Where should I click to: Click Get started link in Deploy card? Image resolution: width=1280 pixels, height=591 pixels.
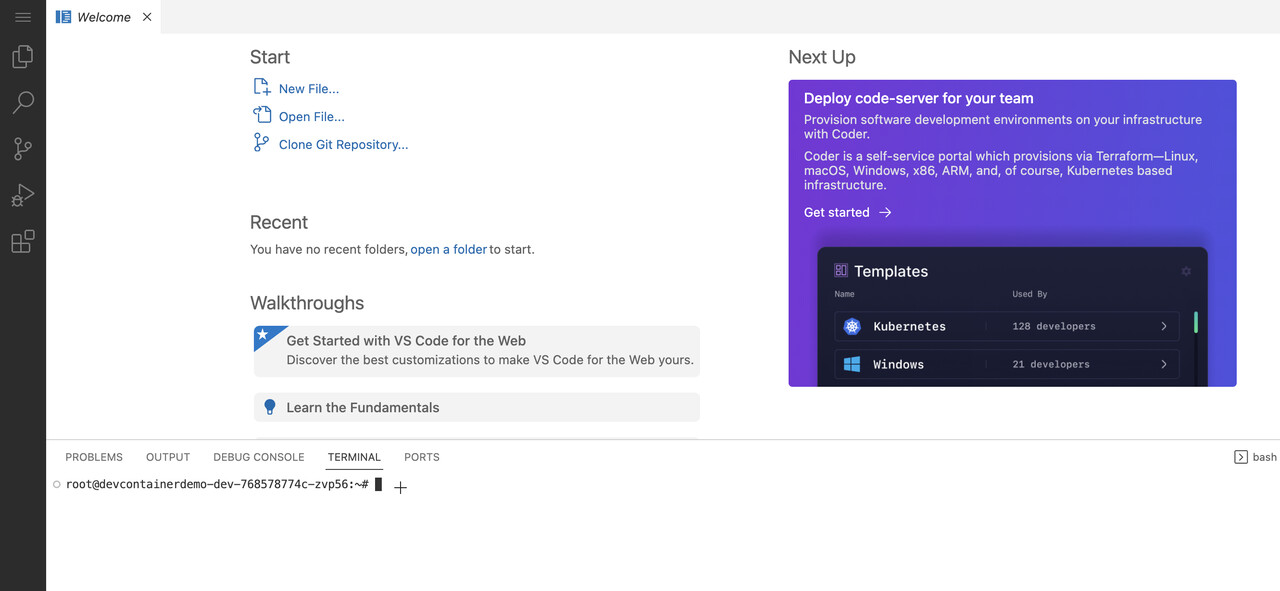(847, 212)
